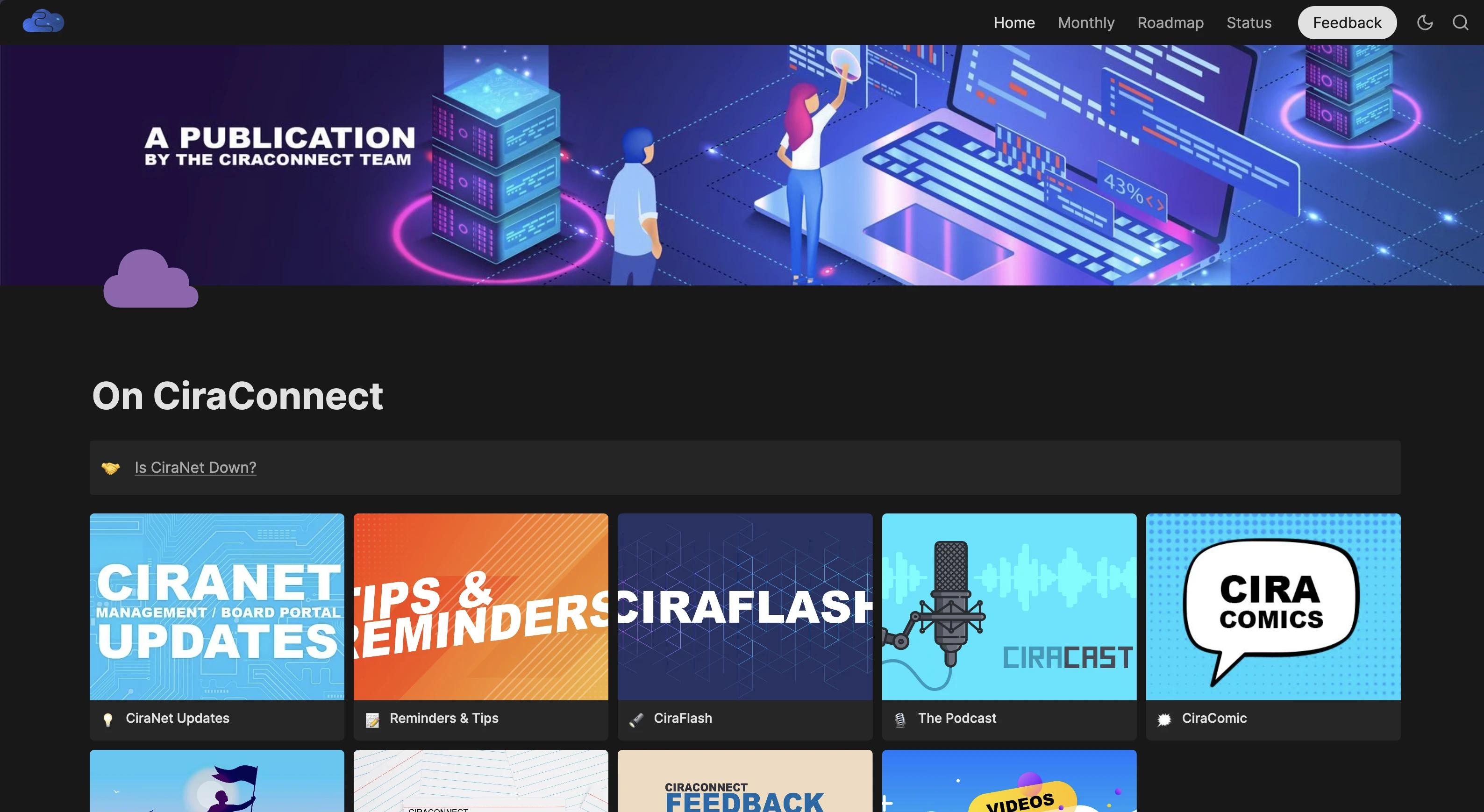Follow the Is CiraNet Down? link
This screenshot has height=812, width=1484.
point(195,468)
